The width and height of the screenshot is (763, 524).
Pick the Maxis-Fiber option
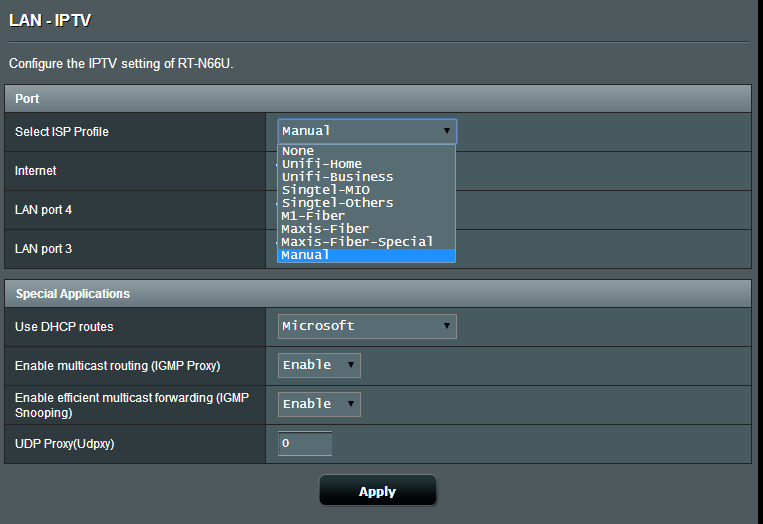tap(366, 229)
